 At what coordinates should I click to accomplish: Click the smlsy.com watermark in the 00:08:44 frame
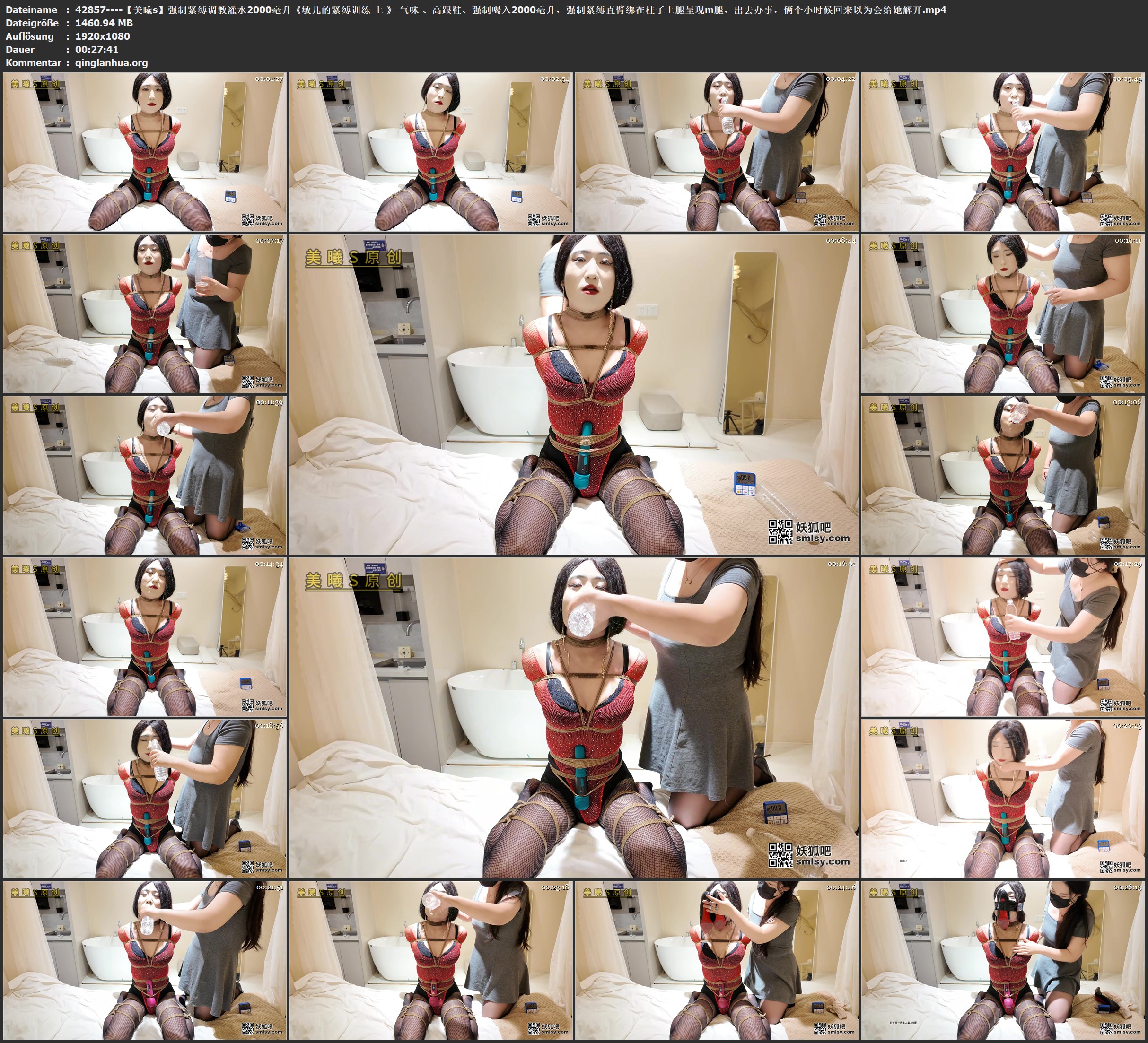824,538
